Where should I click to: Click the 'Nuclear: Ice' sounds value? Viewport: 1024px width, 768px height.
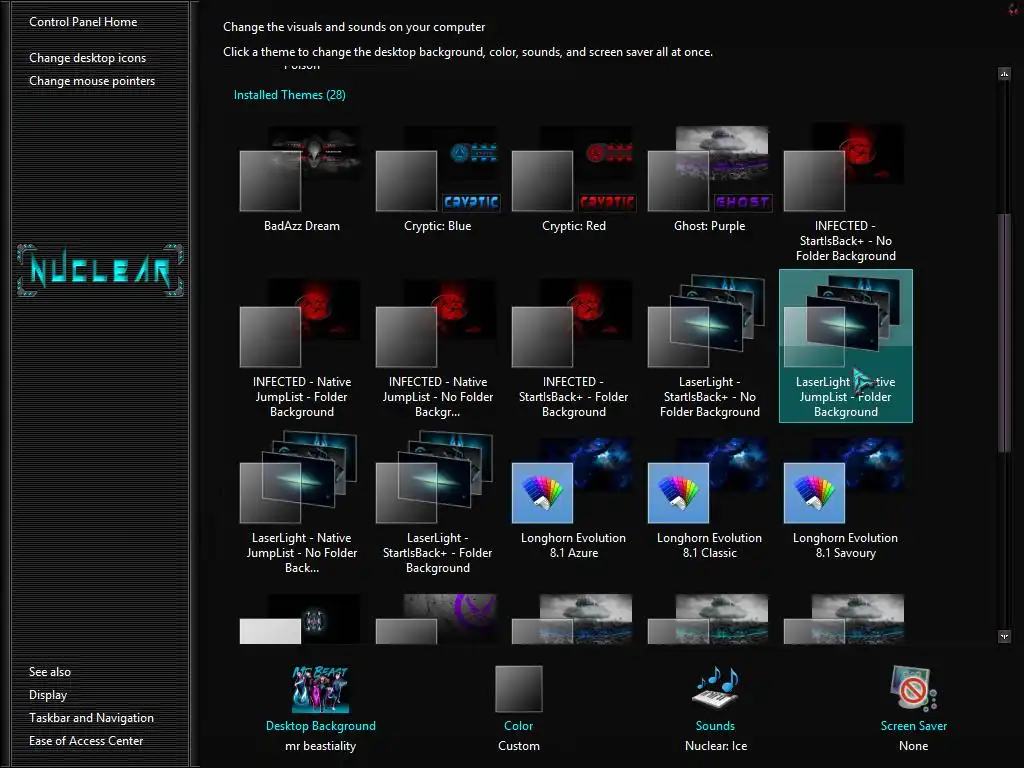pyautogui.click(x=716, y=746)
